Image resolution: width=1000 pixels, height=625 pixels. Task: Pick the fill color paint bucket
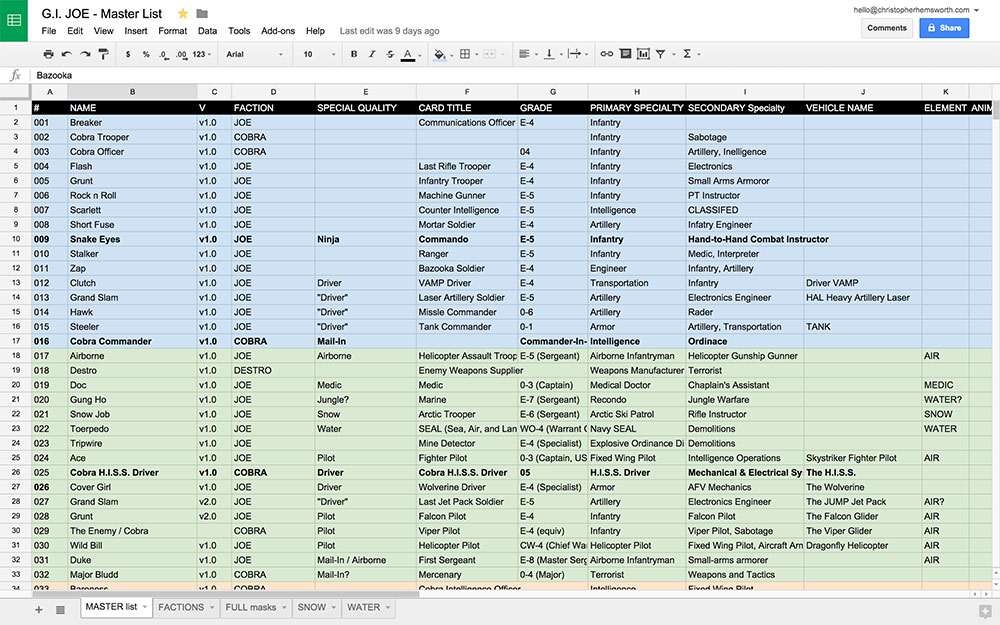(x=438, y=54)
